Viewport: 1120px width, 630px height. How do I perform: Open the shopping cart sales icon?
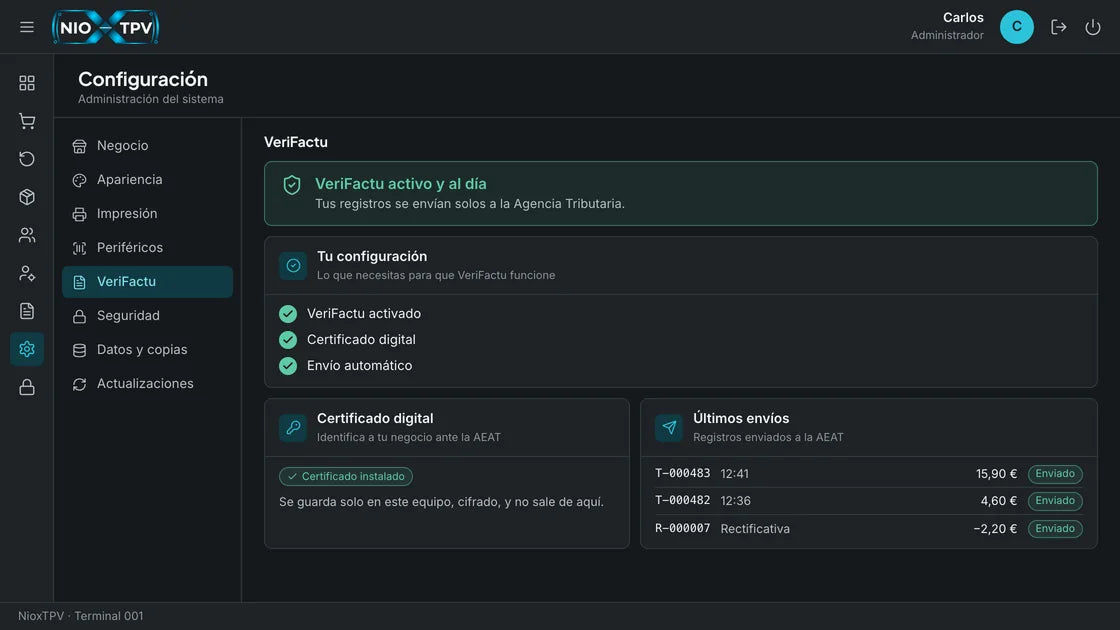[x=27, y=121]
